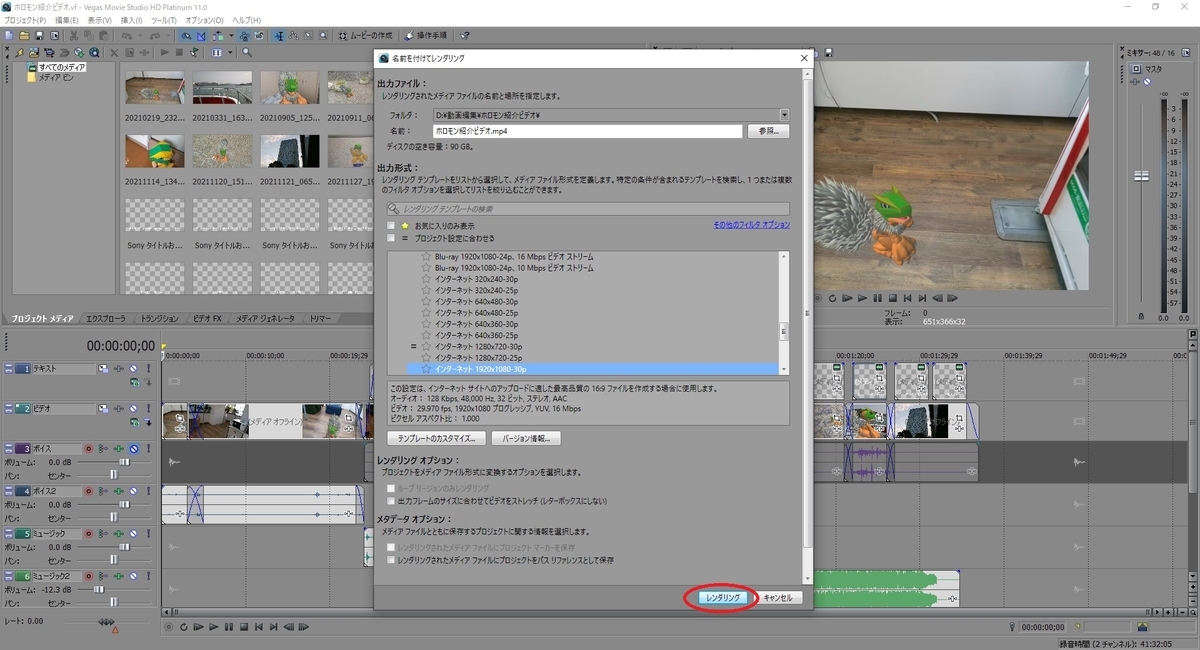This screenshot has width=1200, height=650.
Task: Click the file name field 'ホロモン紹介ビデオ.mp4'
Action: 588,131
